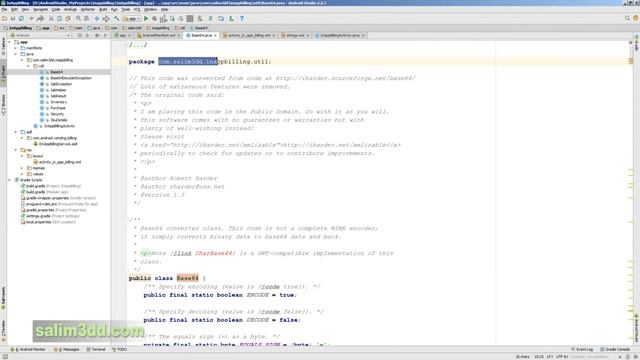Click the Debug bug icon

pyautogui.click(x=155, y=18)
